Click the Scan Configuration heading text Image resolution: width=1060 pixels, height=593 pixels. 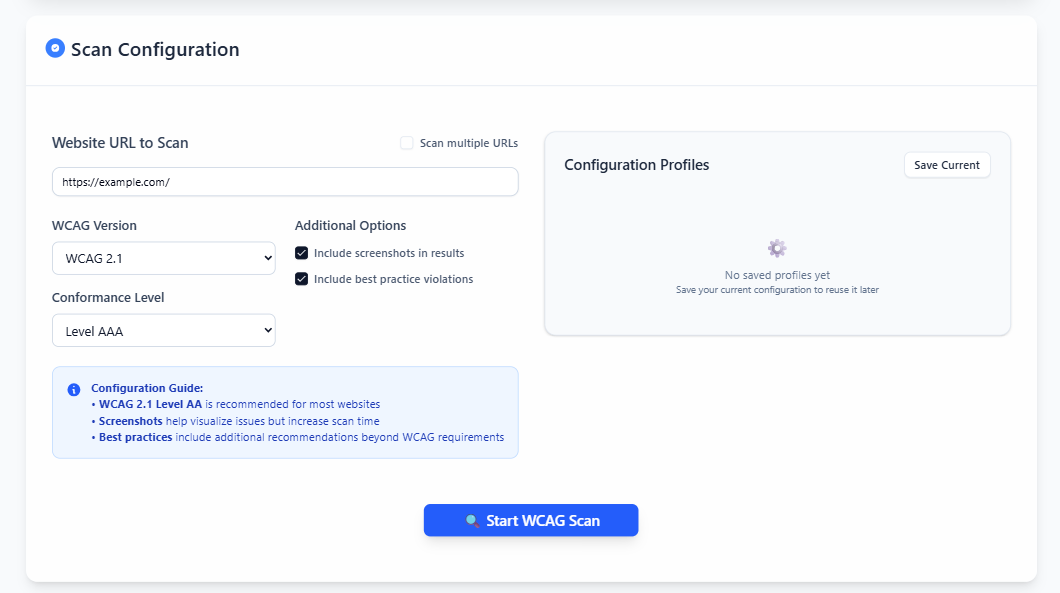[x=155, y=49]
